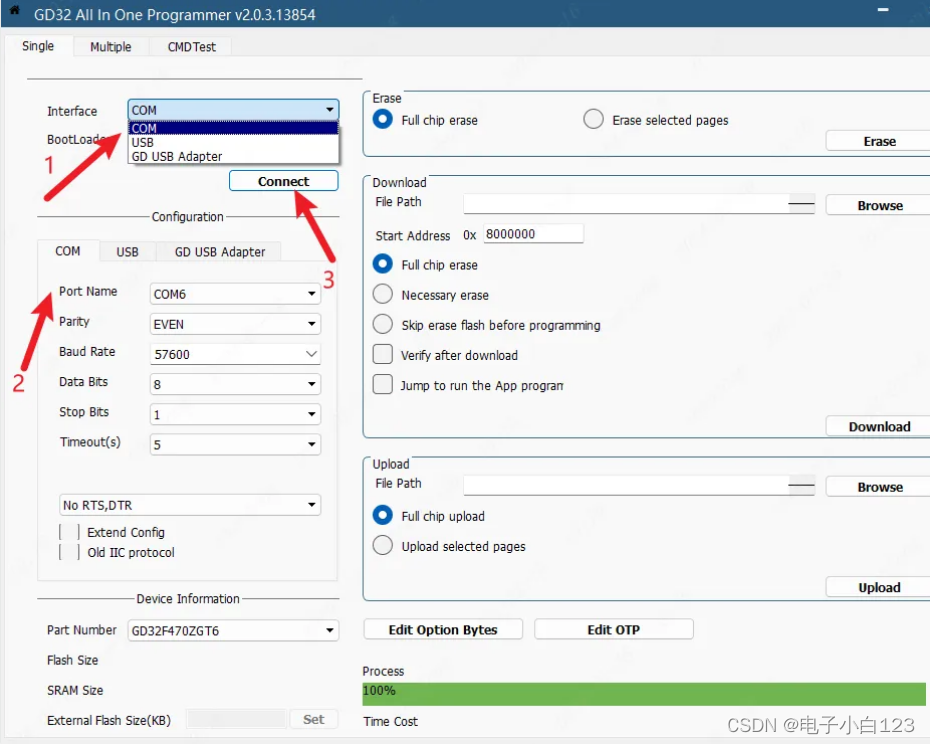The image size is (930, 744).
Task: Open the Parity EVEN dropdown
Action: (x=235, y=325)
